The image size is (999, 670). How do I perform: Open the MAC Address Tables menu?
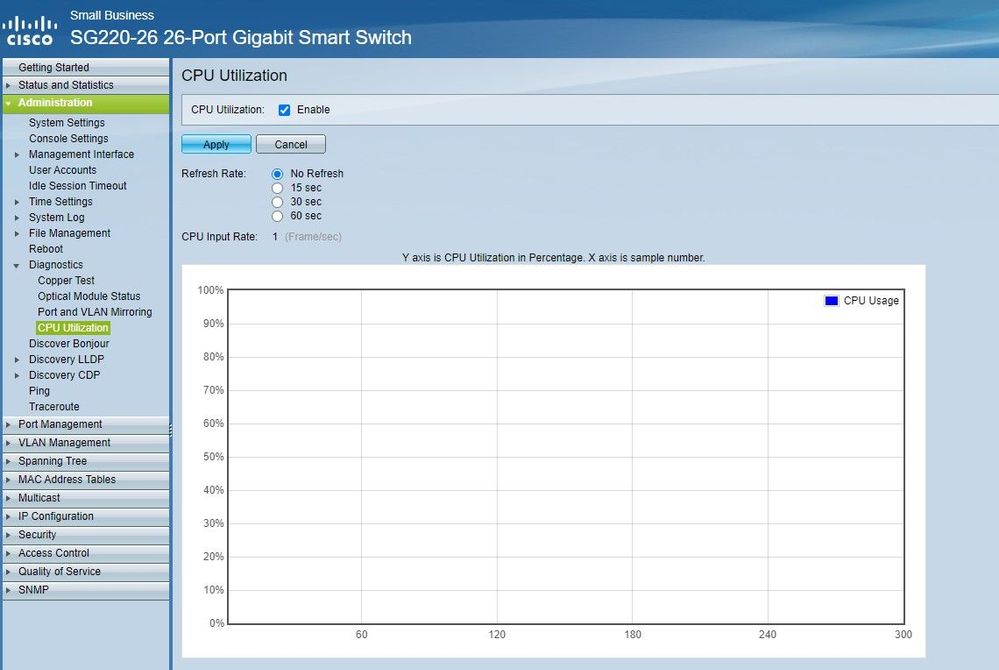click(86, 480)
